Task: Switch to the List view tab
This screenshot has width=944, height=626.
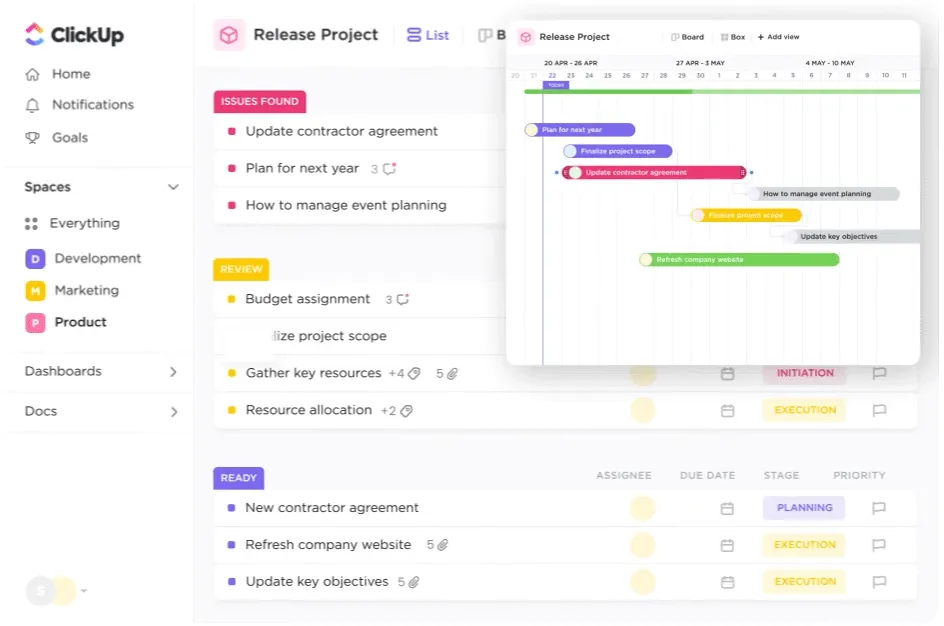Action: click(x=427, y=35)
